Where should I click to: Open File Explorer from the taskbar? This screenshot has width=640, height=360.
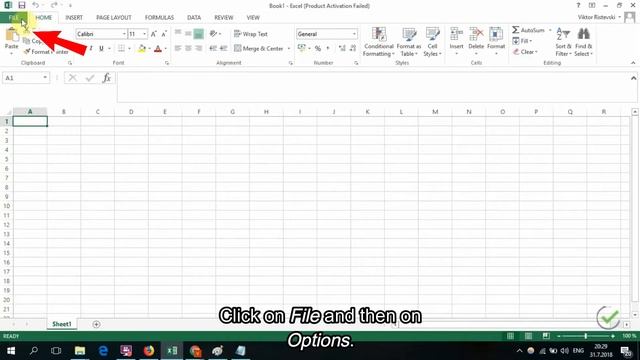[x=80, y=351]
